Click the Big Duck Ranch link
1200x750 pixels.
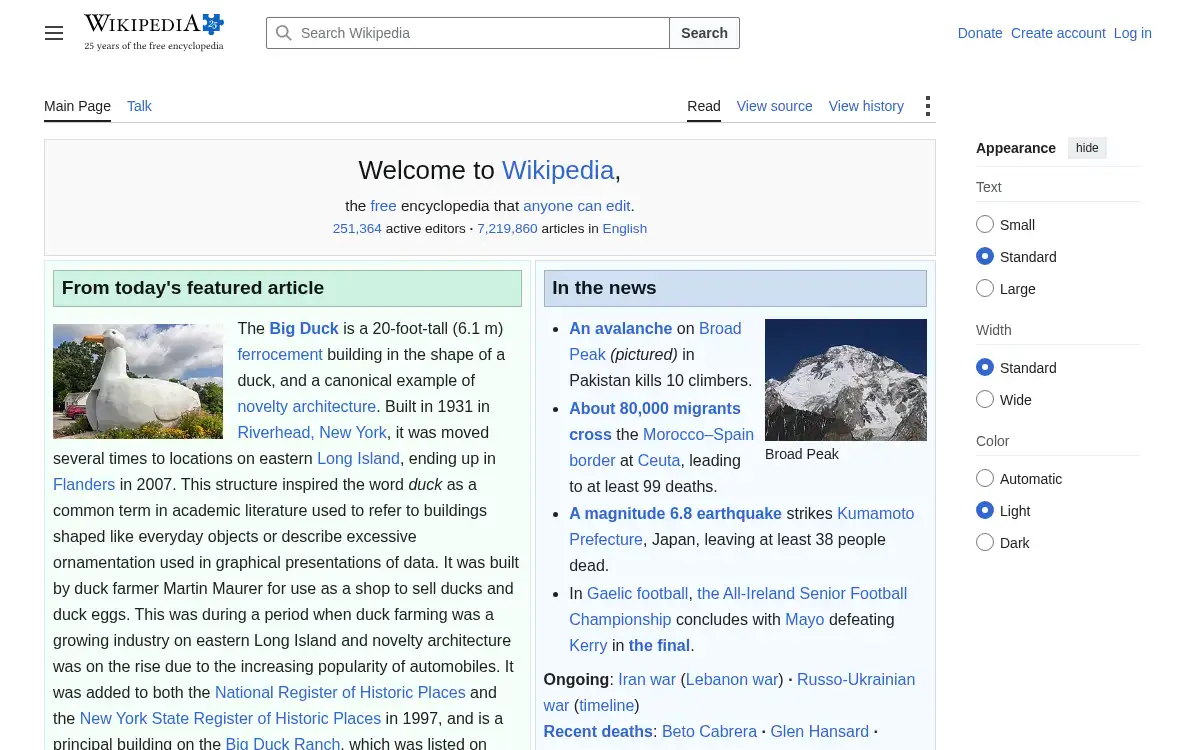click(x=283, y=744)
